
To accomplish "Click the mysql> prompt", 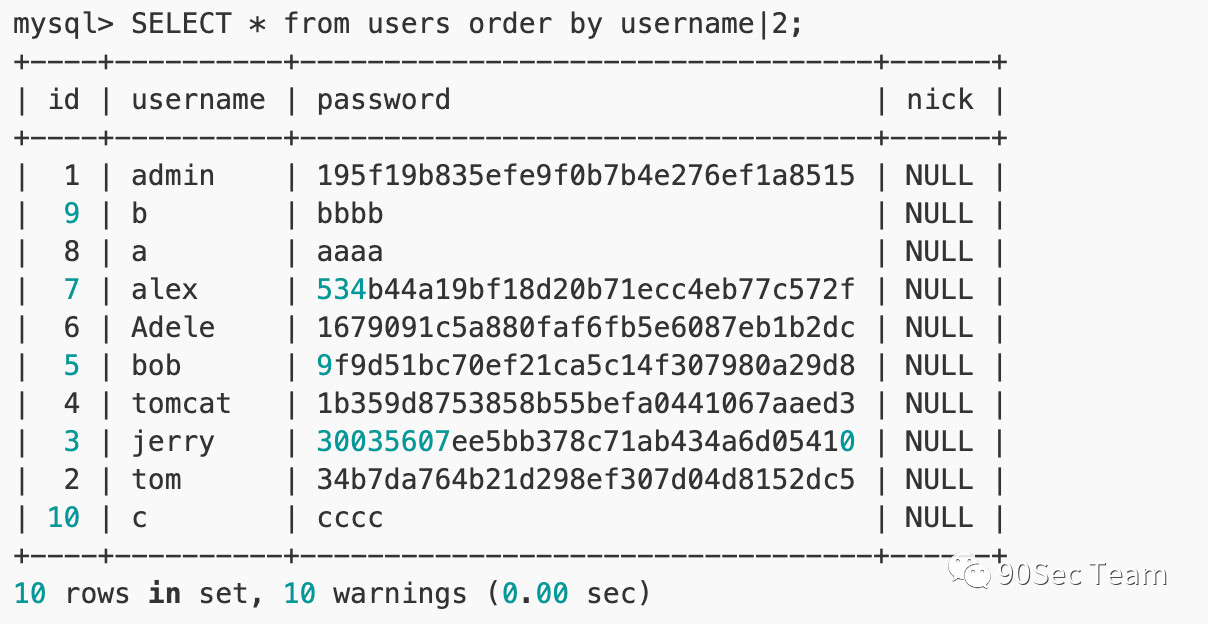I will pos(64,24).
